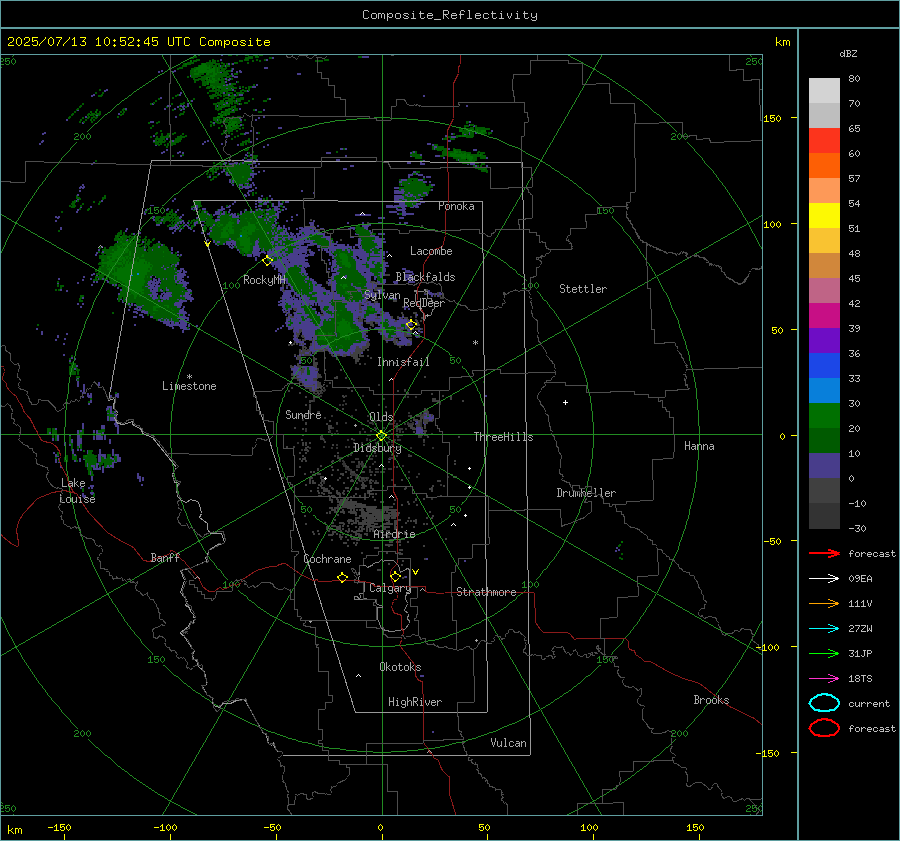
Task: Click the Drumheller city label
Action: pos(586,493)
